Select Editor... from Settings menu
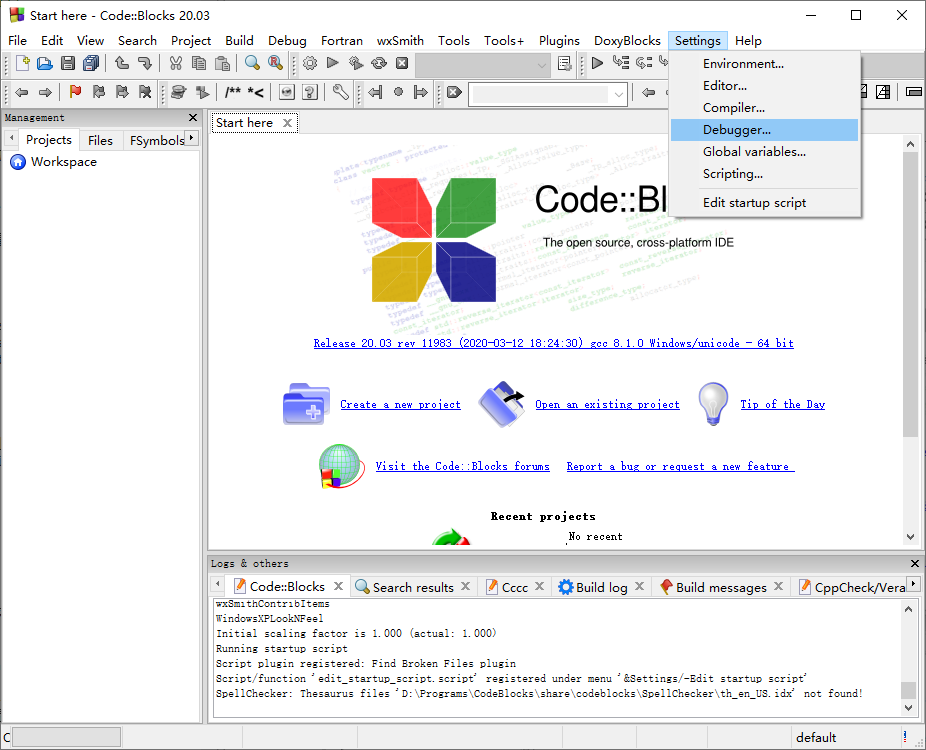926x750 pixels. pyautogui.click(x=764, y=86)
